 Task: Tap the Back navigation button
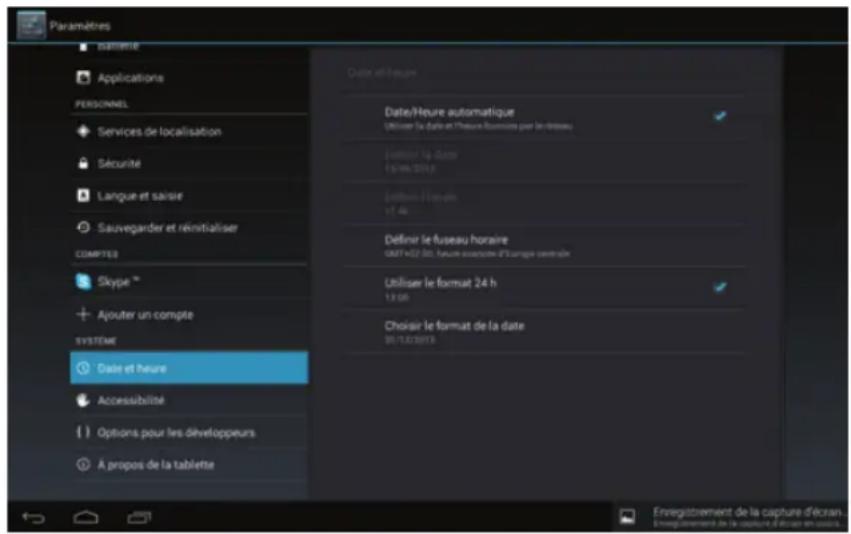[34, 518]
